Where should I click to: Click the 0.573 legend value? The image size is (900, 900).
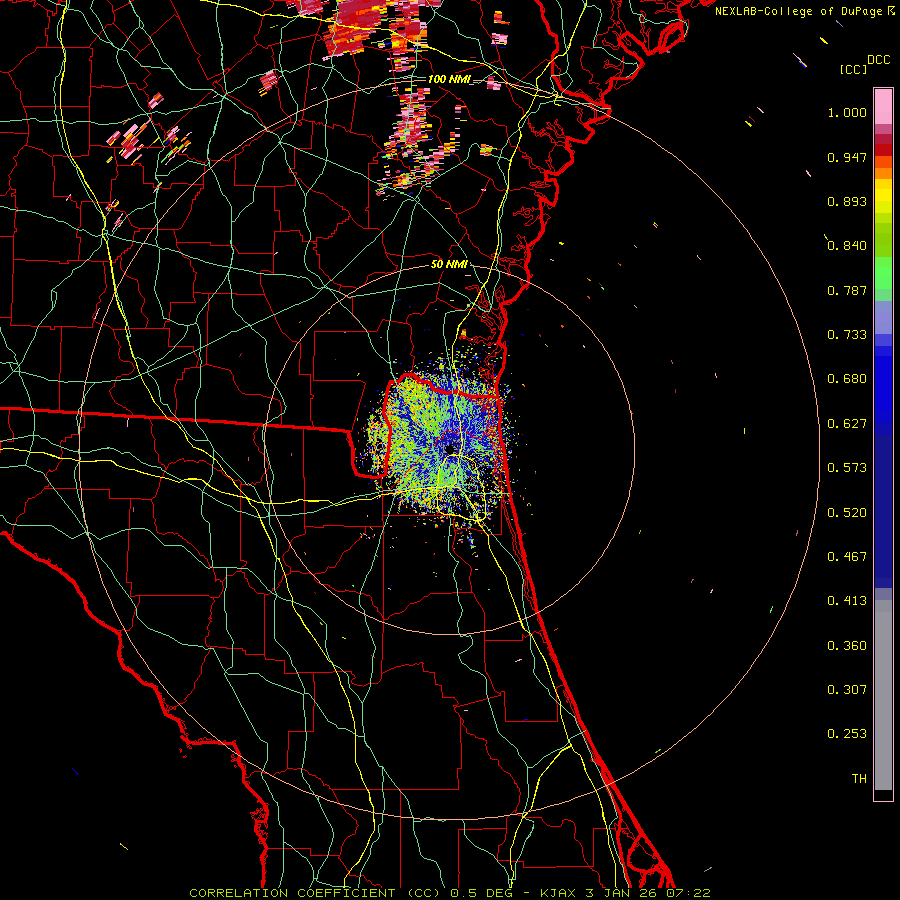[847, 468]
